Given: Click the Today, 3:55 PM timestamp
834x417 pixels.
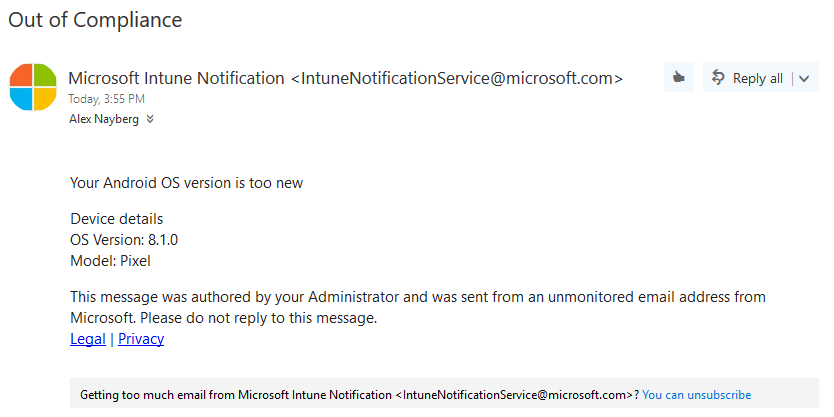Looking at the screenshot, I should [107, 99].
